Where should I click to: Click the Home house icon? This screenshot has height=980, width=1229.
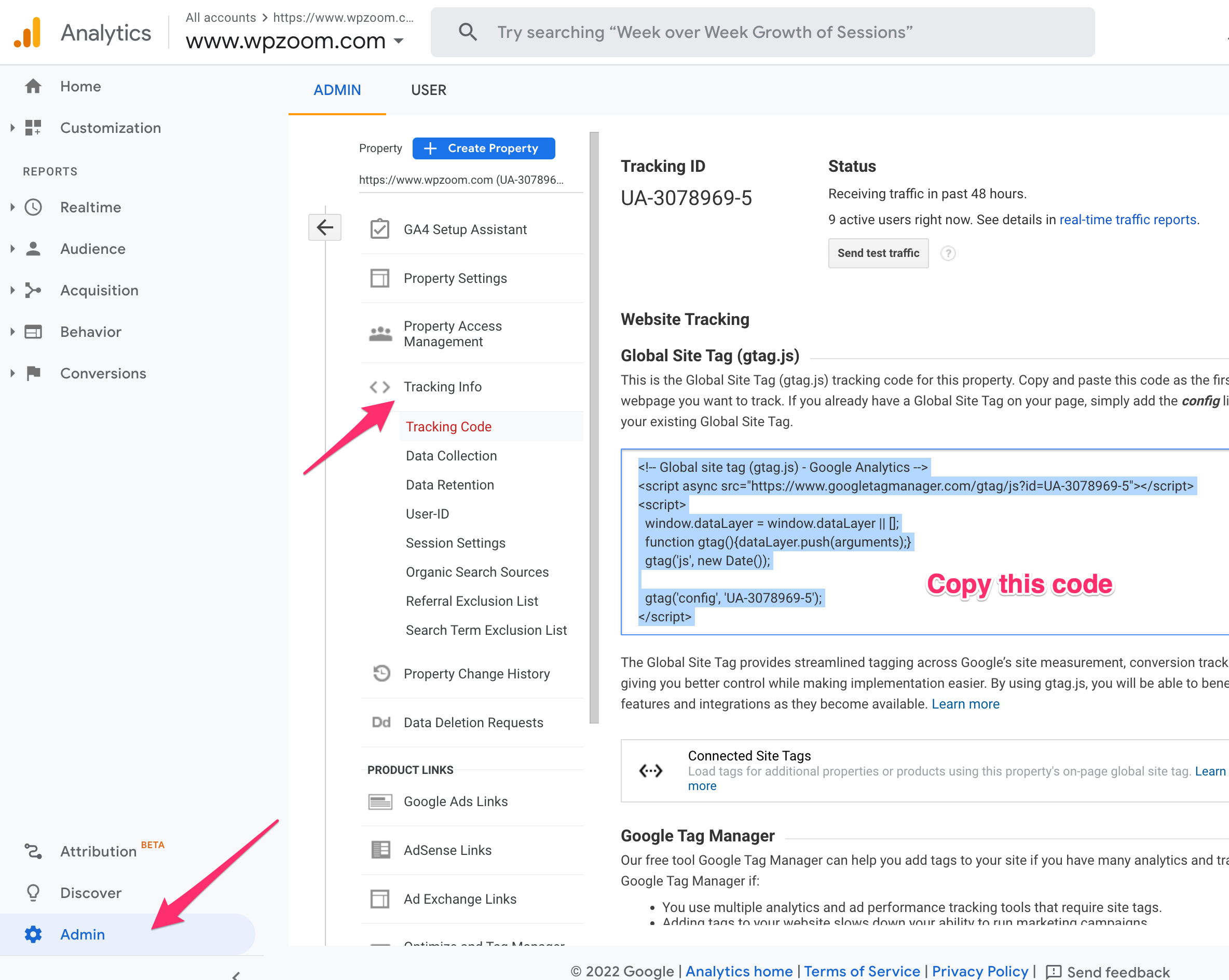(33, 86)
